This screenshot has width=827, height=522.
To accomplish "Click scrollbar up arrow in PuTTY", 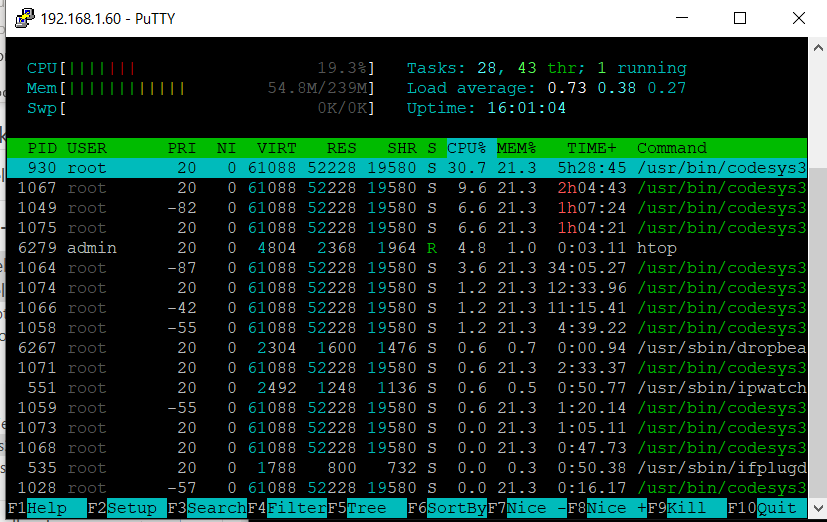I will click(818, 48).
